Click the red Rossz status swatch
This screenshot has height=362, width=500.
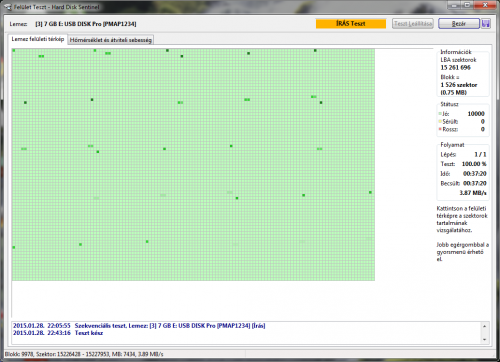(x=440, y=129)
